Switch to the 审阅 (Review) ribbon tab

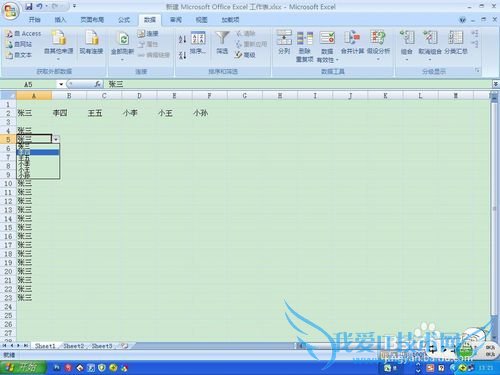click(176, 20)
